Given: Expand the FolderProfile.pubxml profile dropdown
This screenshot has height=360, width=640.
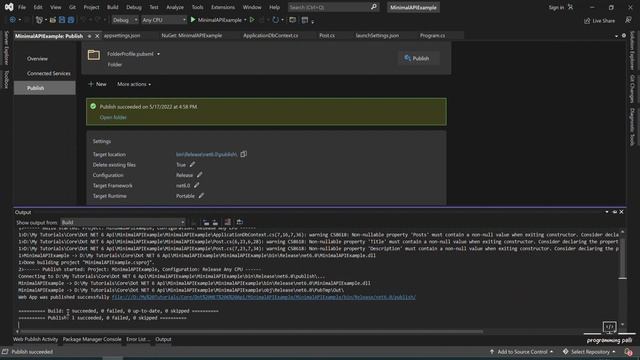Looking at the screenshot, I should click(158, 54).
